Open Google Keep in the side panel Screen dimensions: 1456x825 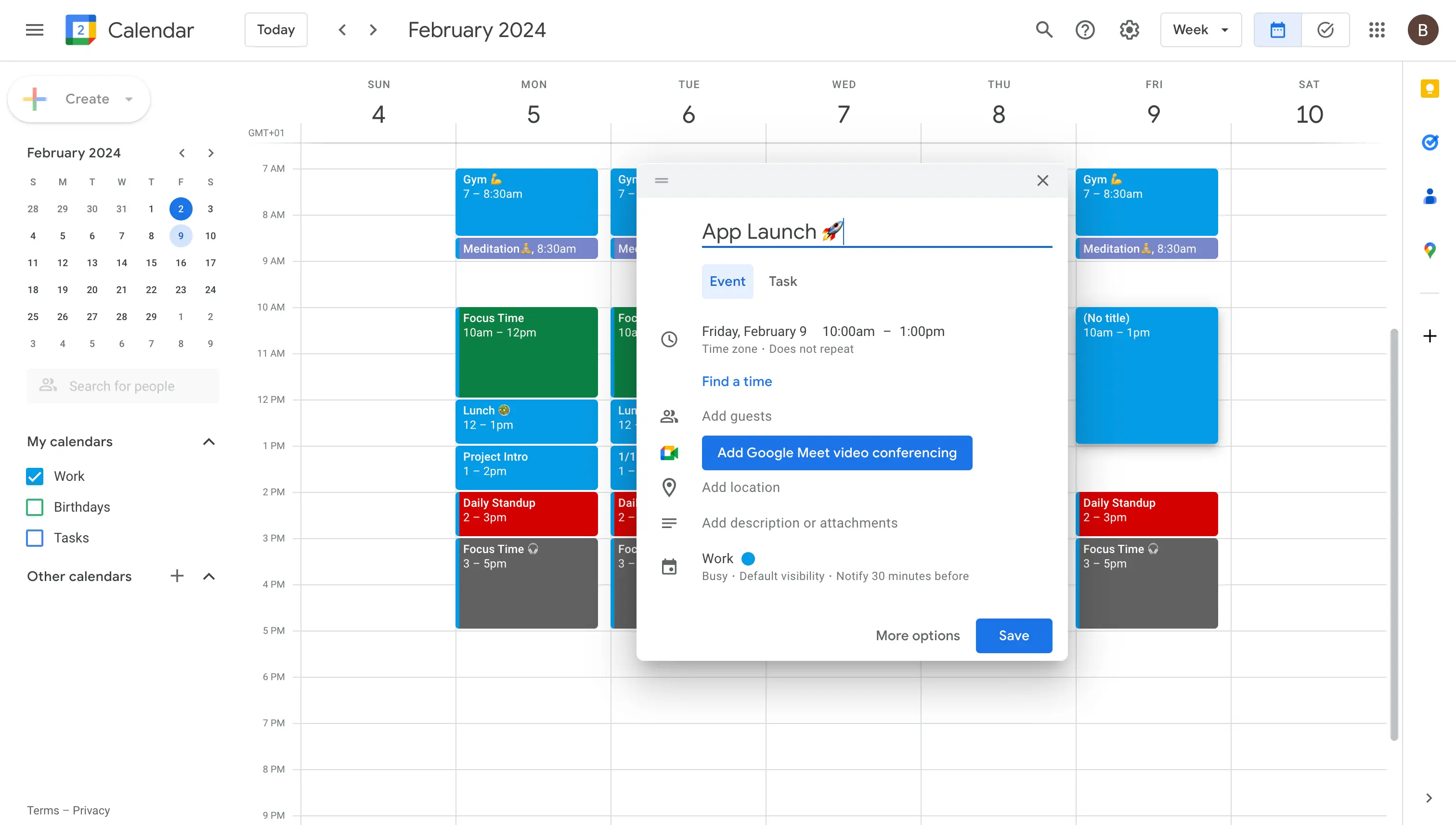pos(1430,89)
